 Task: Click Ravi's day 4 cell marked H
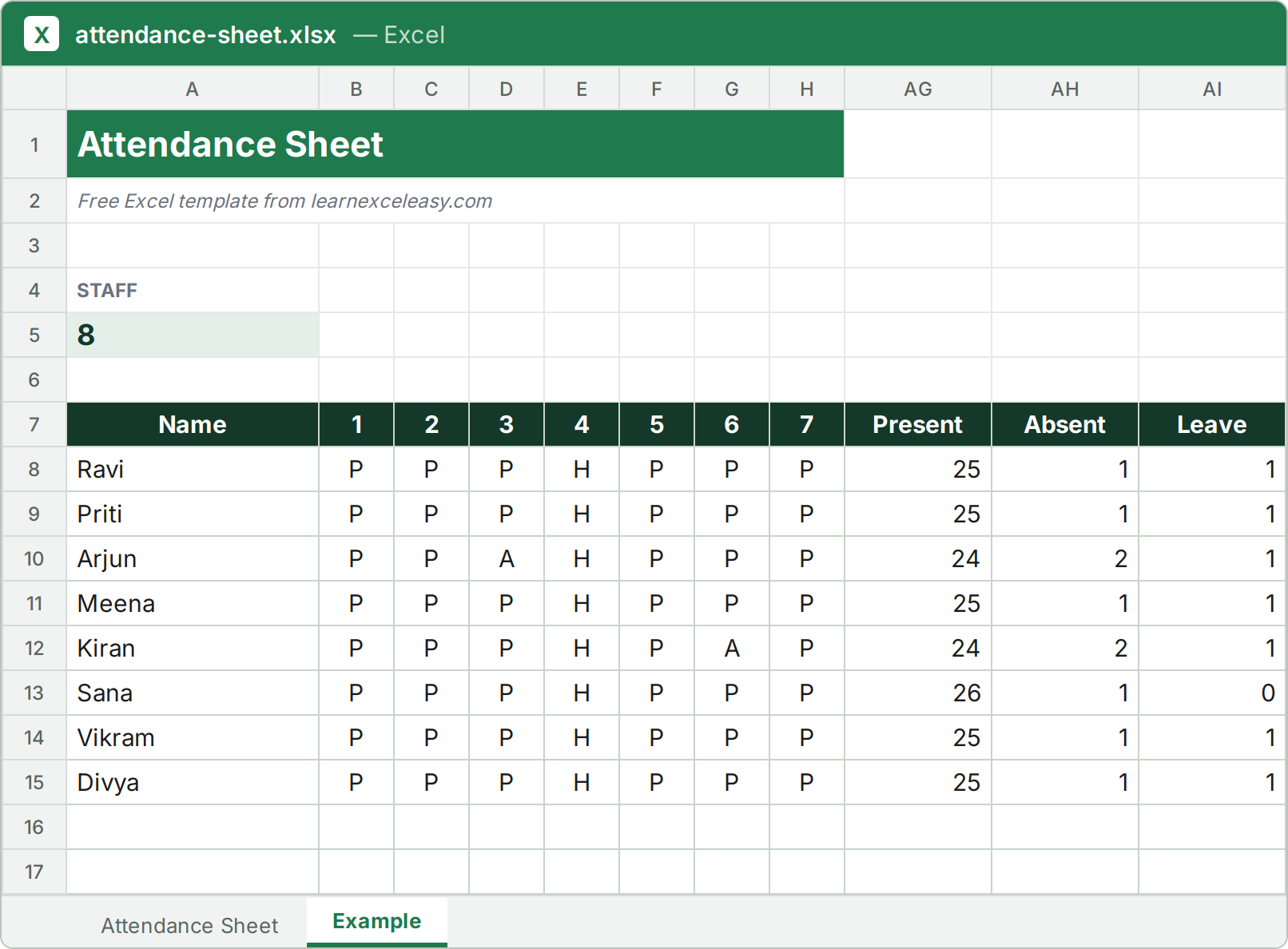point(582,469)
